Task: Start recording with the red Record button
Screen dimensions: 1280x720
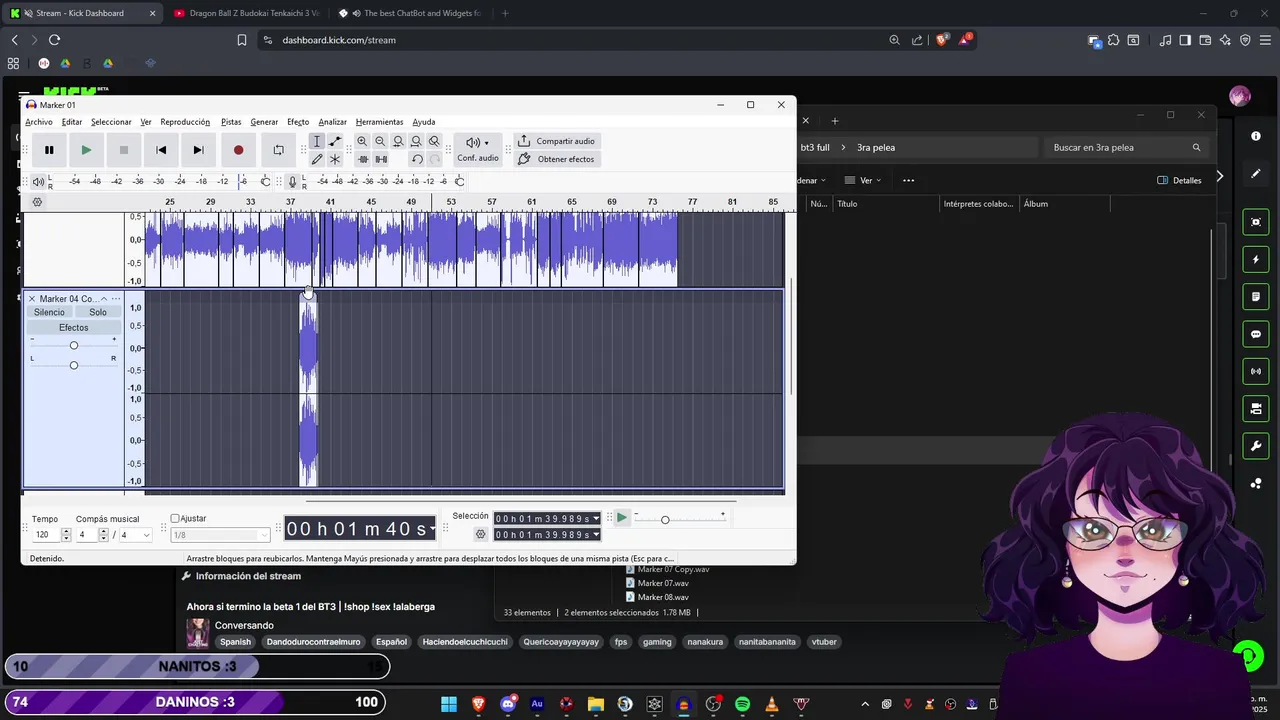Action: [238, 150]
